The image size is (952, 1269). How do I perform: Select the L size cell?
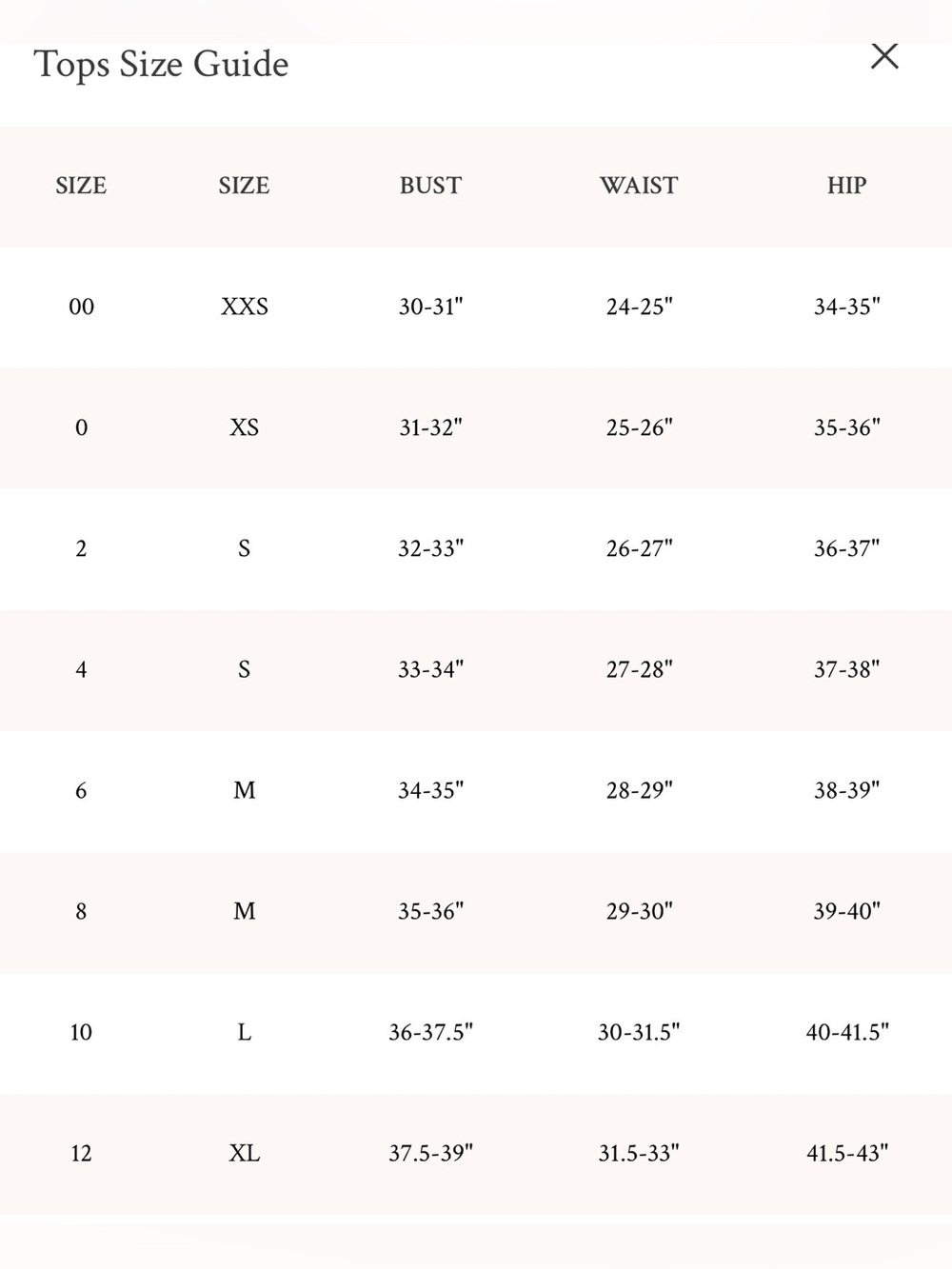245,1032
